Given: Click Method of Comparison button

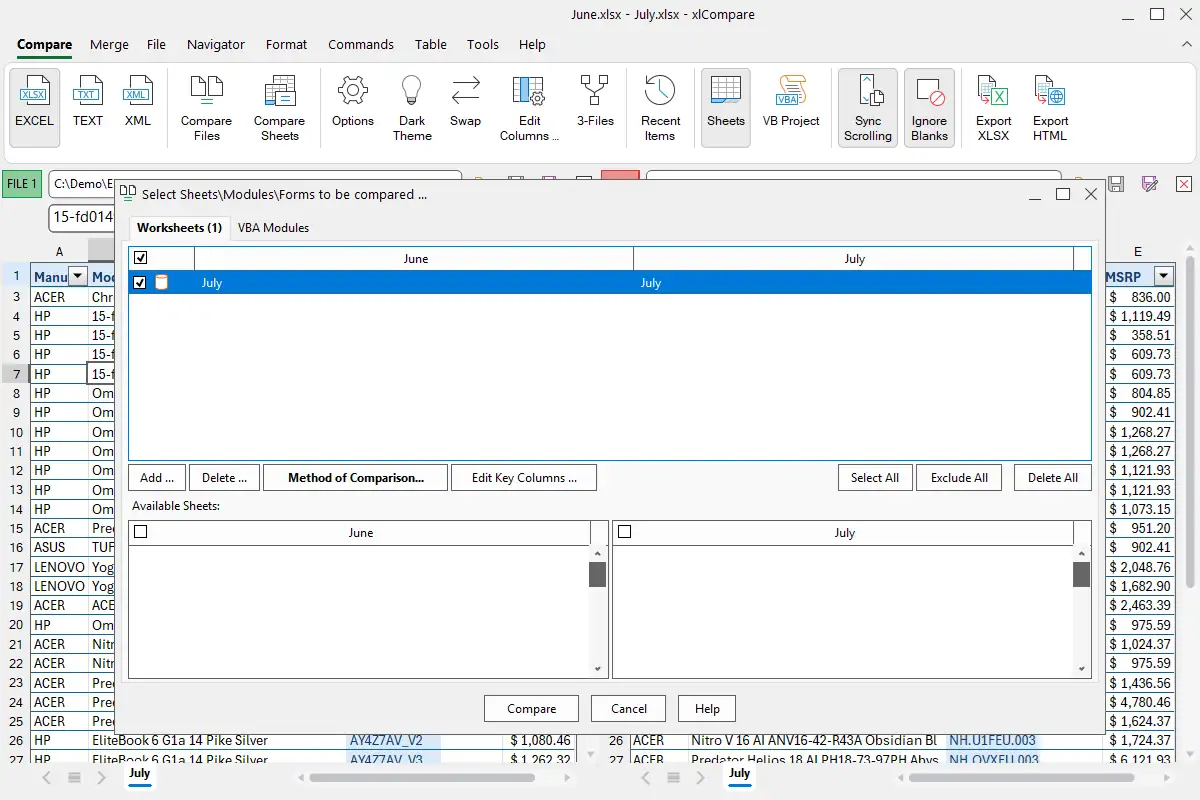Looking at the screenshot, I should pyautogui.click(x=355, y=478).
